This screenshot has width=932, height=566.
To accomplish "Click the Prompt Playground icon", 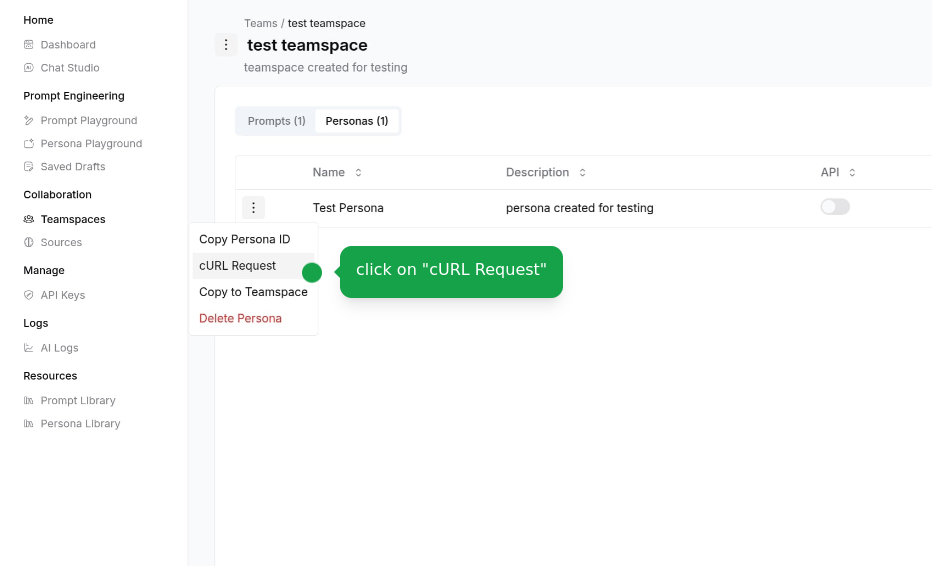I will point(29,121).
